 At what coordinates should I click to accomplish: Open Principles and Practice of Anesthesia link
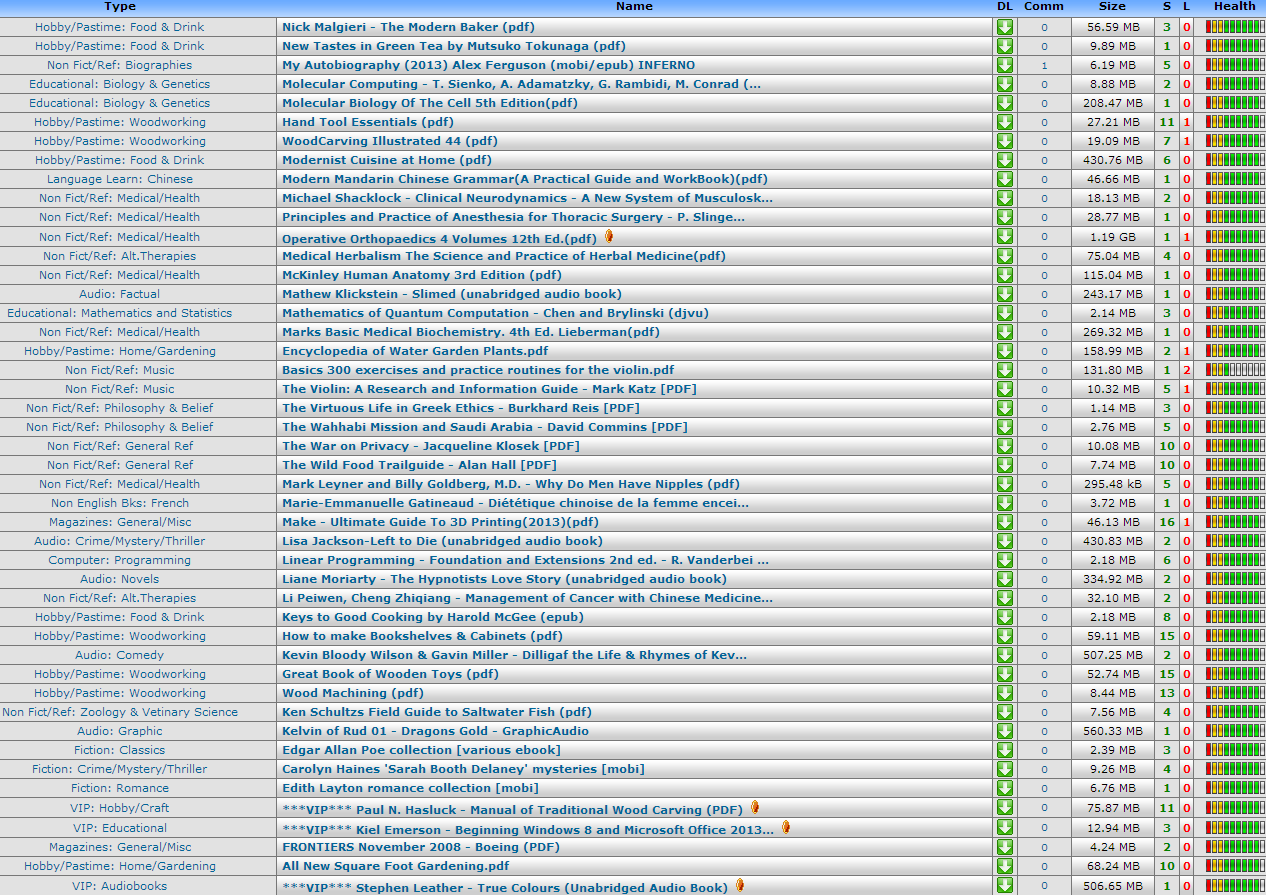513,217
